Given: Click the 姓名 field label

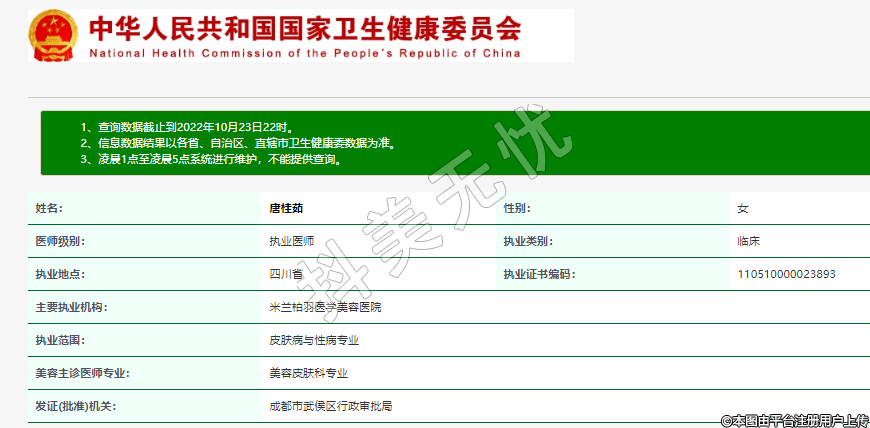Looking at the screenshot, I should [49, 209].
